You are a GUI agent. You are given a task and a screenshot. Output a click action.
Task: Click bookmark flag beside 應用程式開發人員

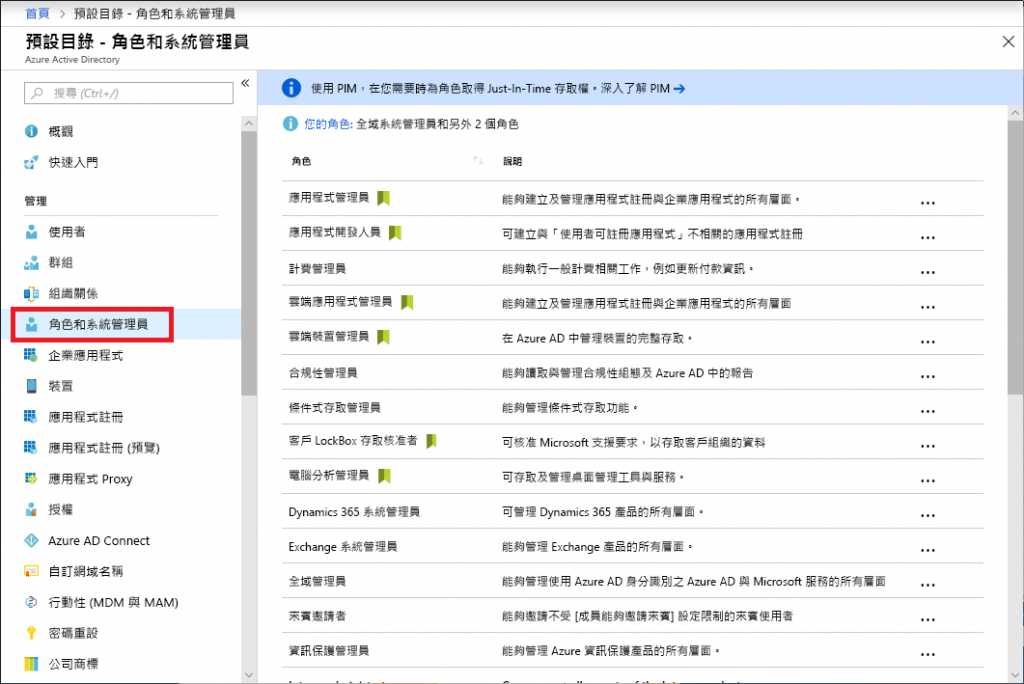(x=395, y=233)
